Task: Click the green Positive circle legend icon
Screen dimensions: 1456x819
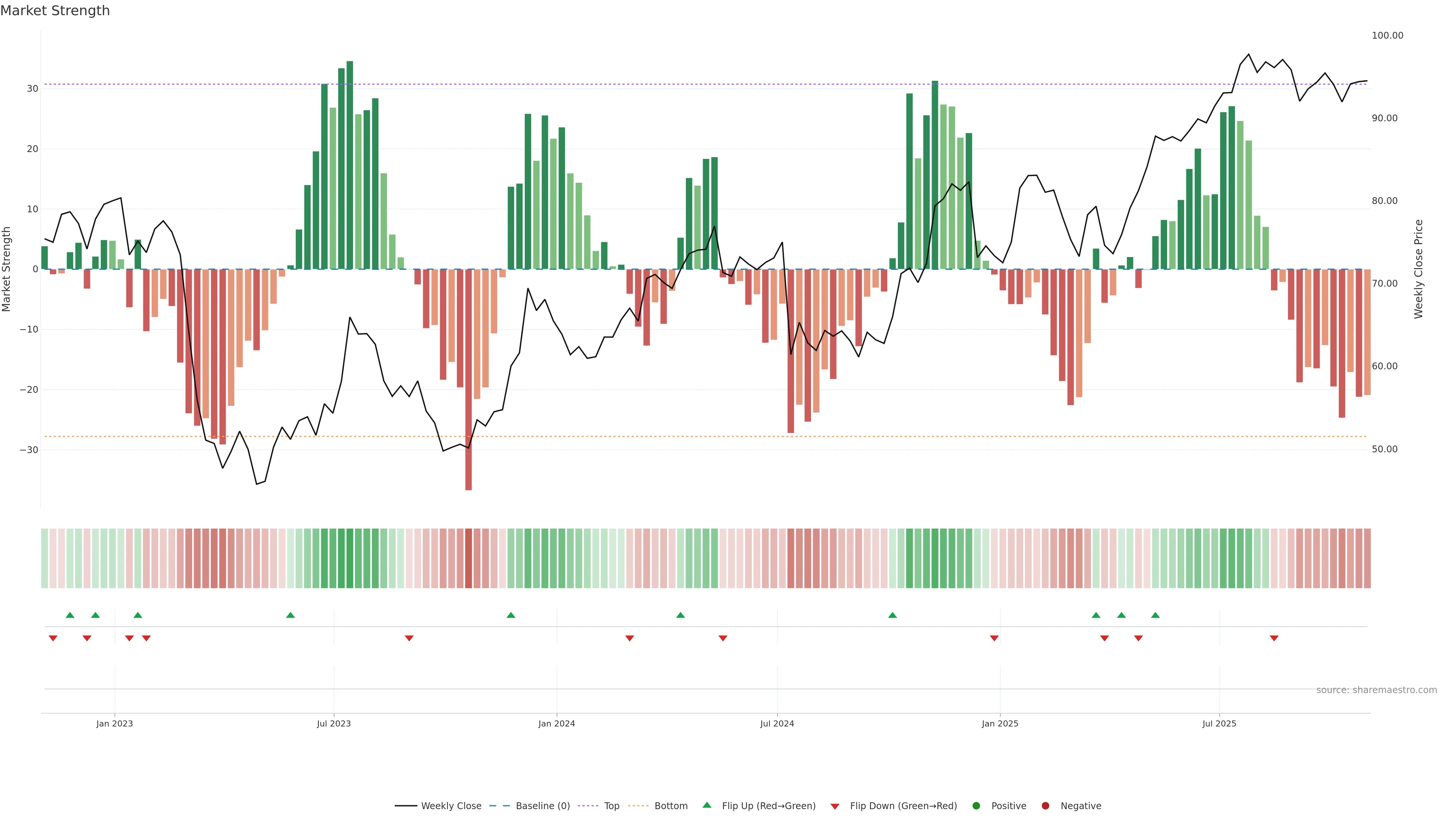Action: click(x=976, y=805)
